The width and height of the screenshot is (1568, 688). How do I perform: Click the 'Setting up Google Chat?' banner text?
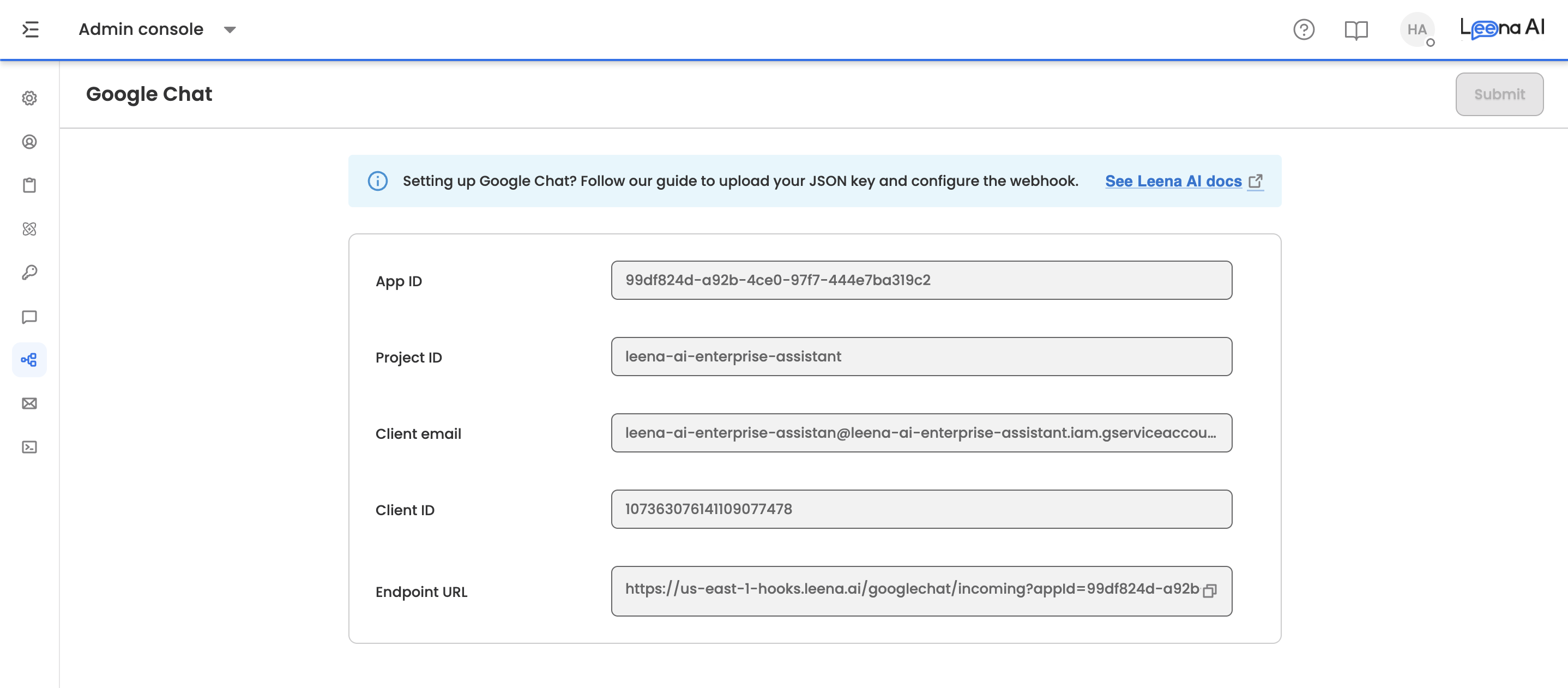[x=740, y=181]
